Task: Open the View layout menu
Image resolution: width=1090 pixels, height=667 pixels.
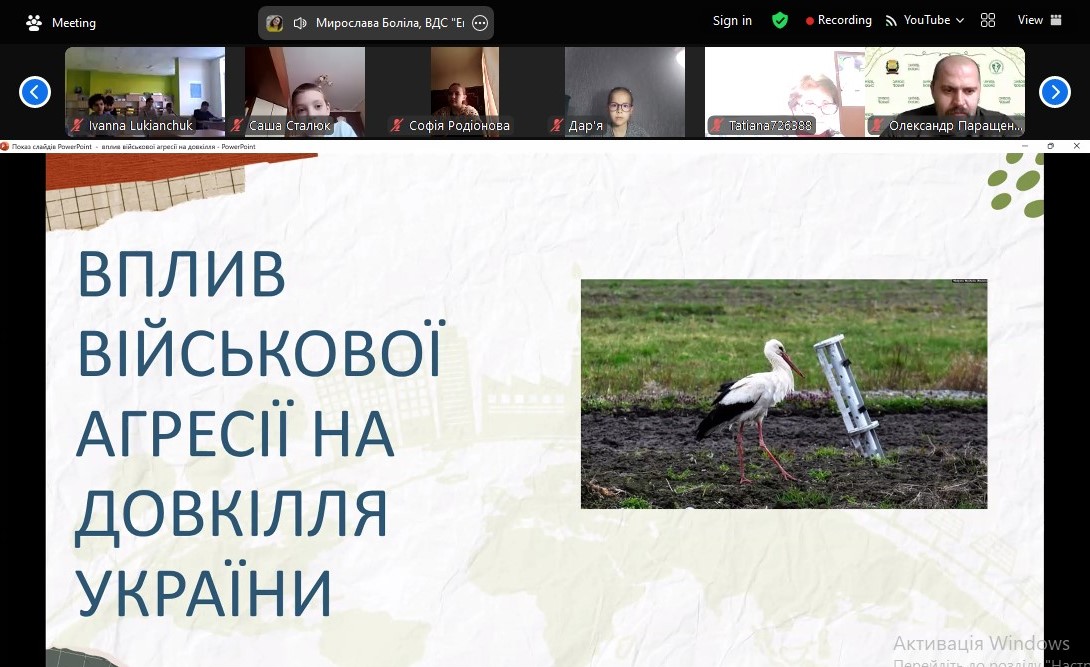Action: pyautogui.click(x=1039, y=20)
